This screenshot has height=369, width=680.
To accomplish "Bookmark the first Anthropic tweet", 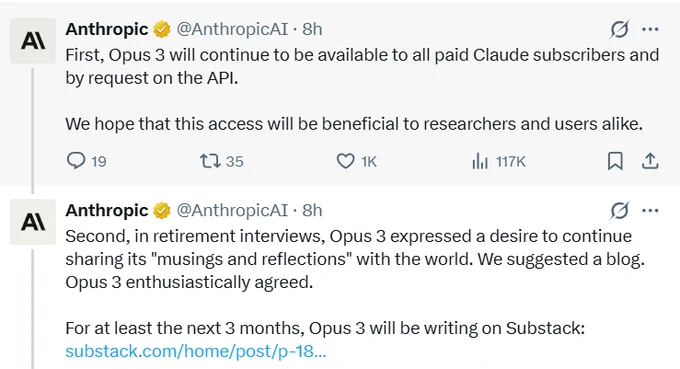I will click(615, 161).
